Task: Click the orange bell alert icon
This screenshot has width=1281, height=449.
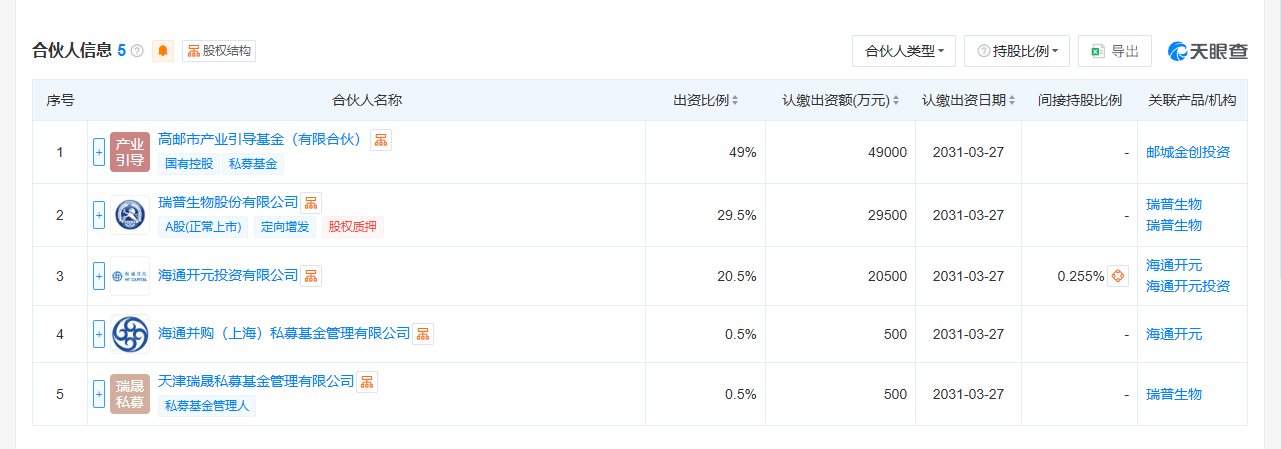Action: coord(163,51)
